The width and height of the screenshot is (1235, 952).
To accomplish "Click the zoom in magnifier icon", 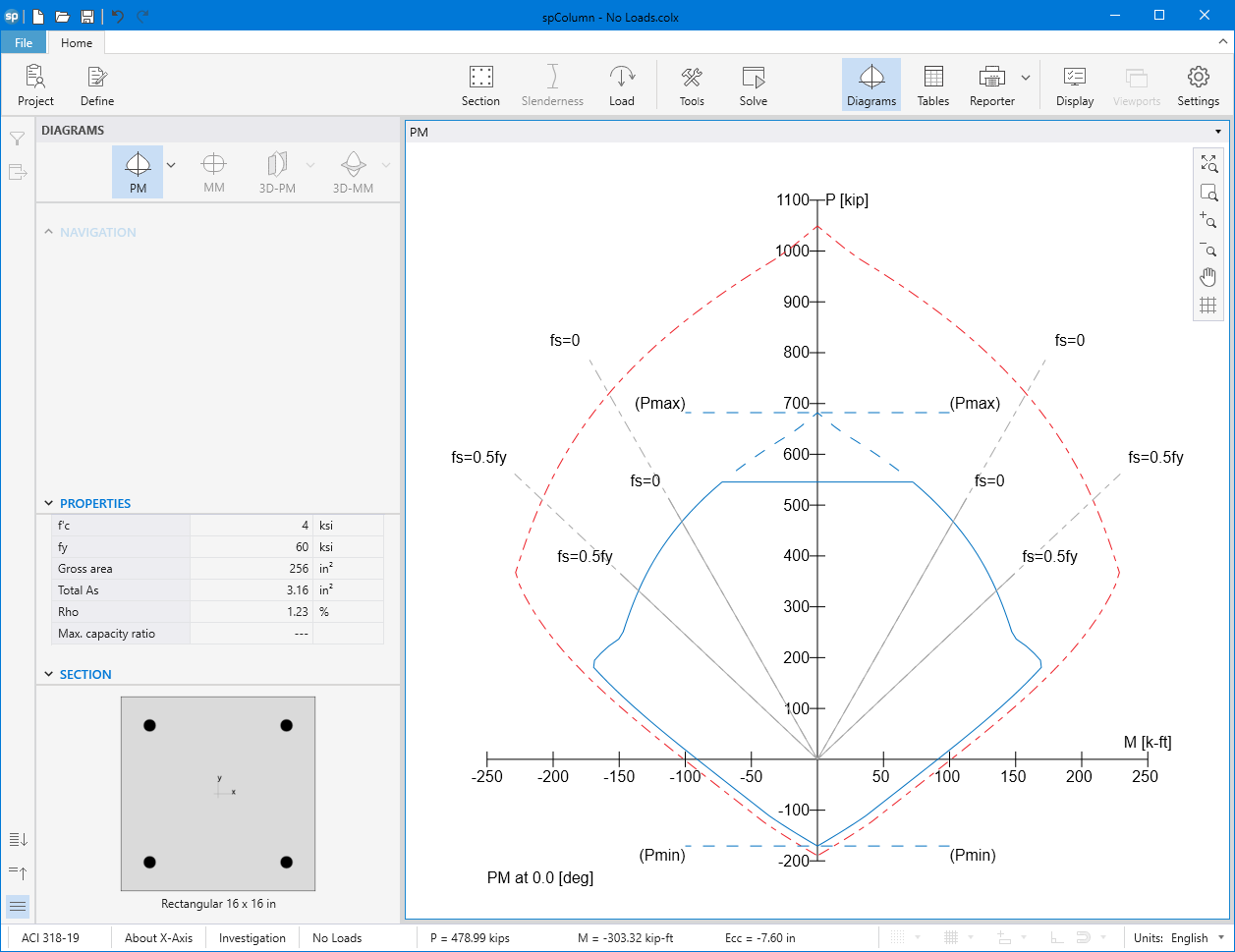I will [x=1208, y=221].
